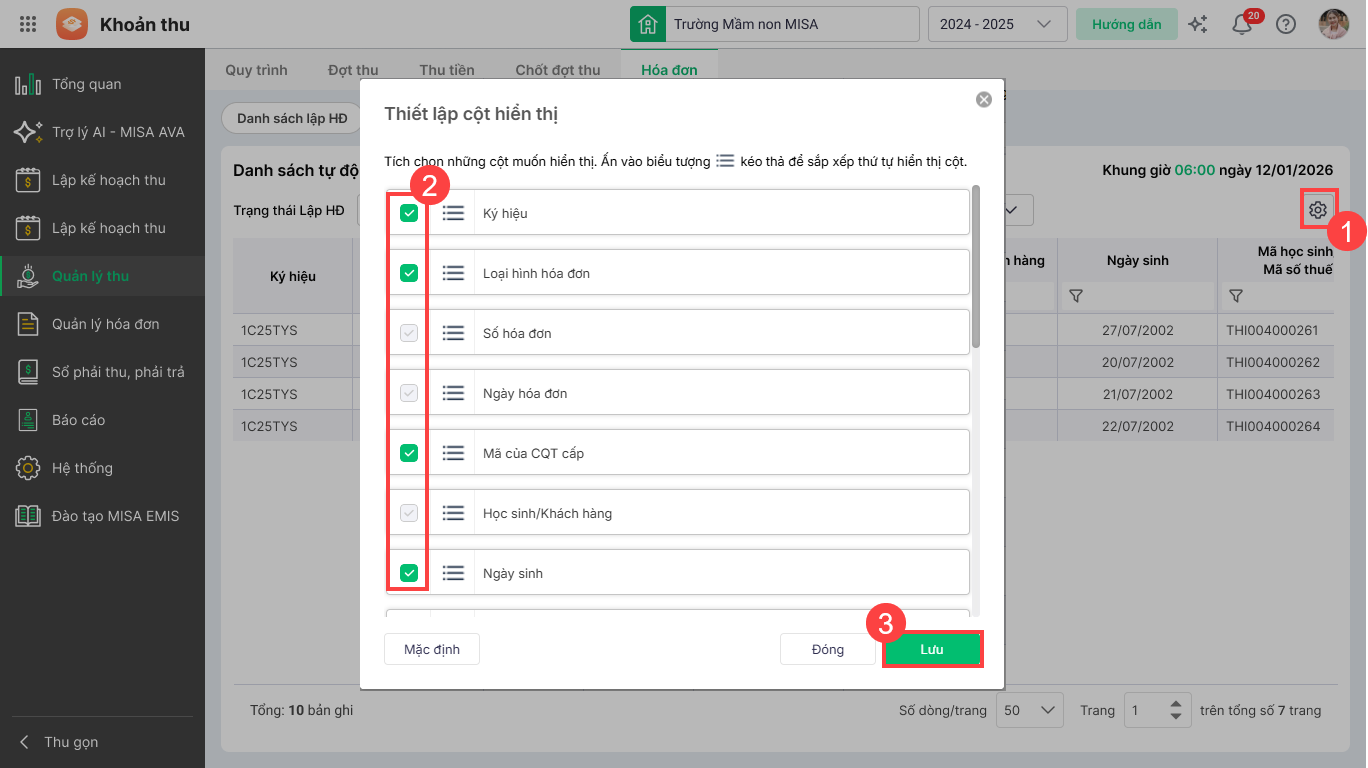Click the Mặc định button
This screenshot has width=1368, height=768.
(x=432, y=649)
